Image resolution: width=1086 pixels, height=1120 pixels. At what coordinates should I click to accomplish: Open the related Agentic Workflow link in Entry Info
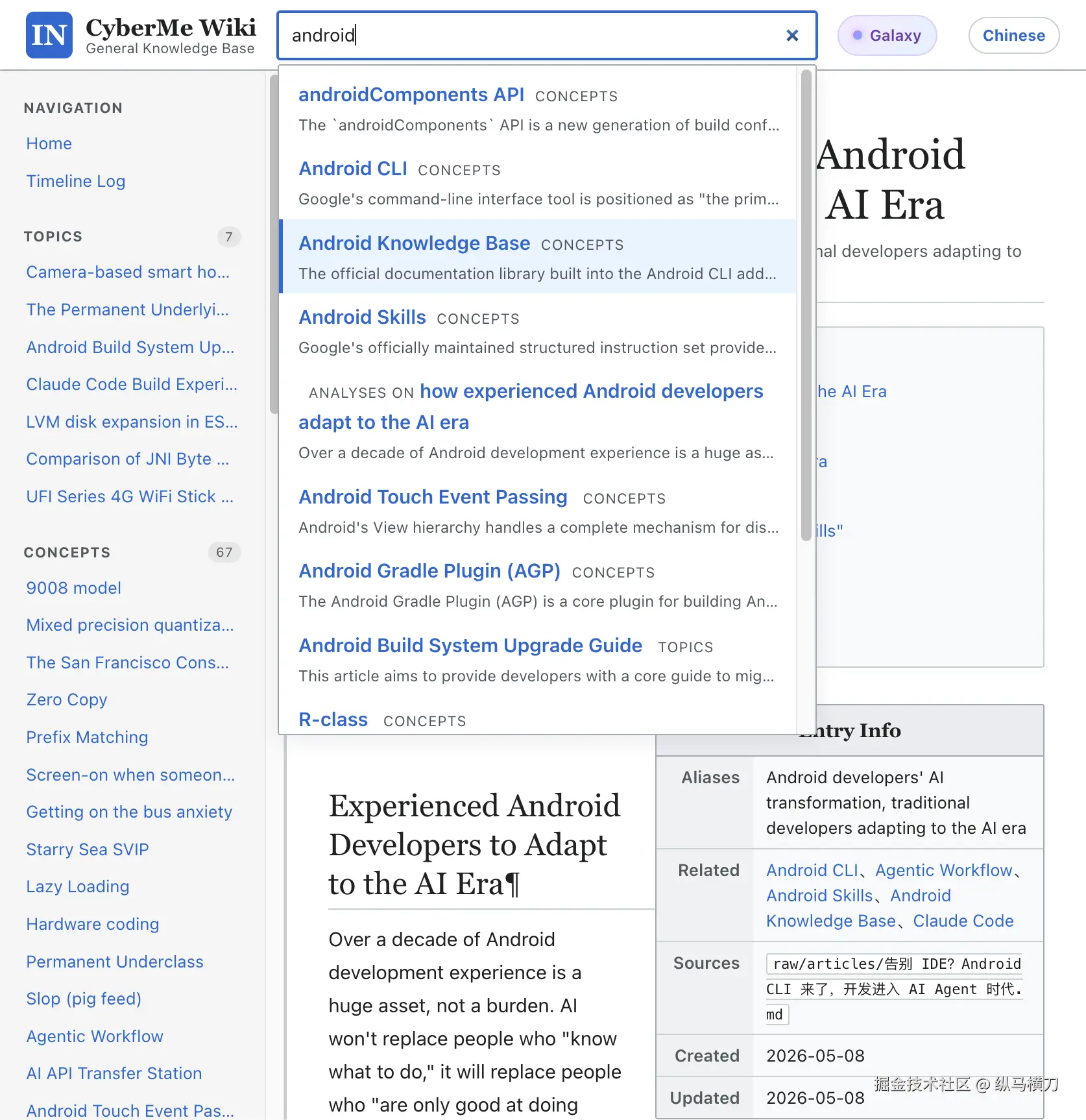coord(944,870)
